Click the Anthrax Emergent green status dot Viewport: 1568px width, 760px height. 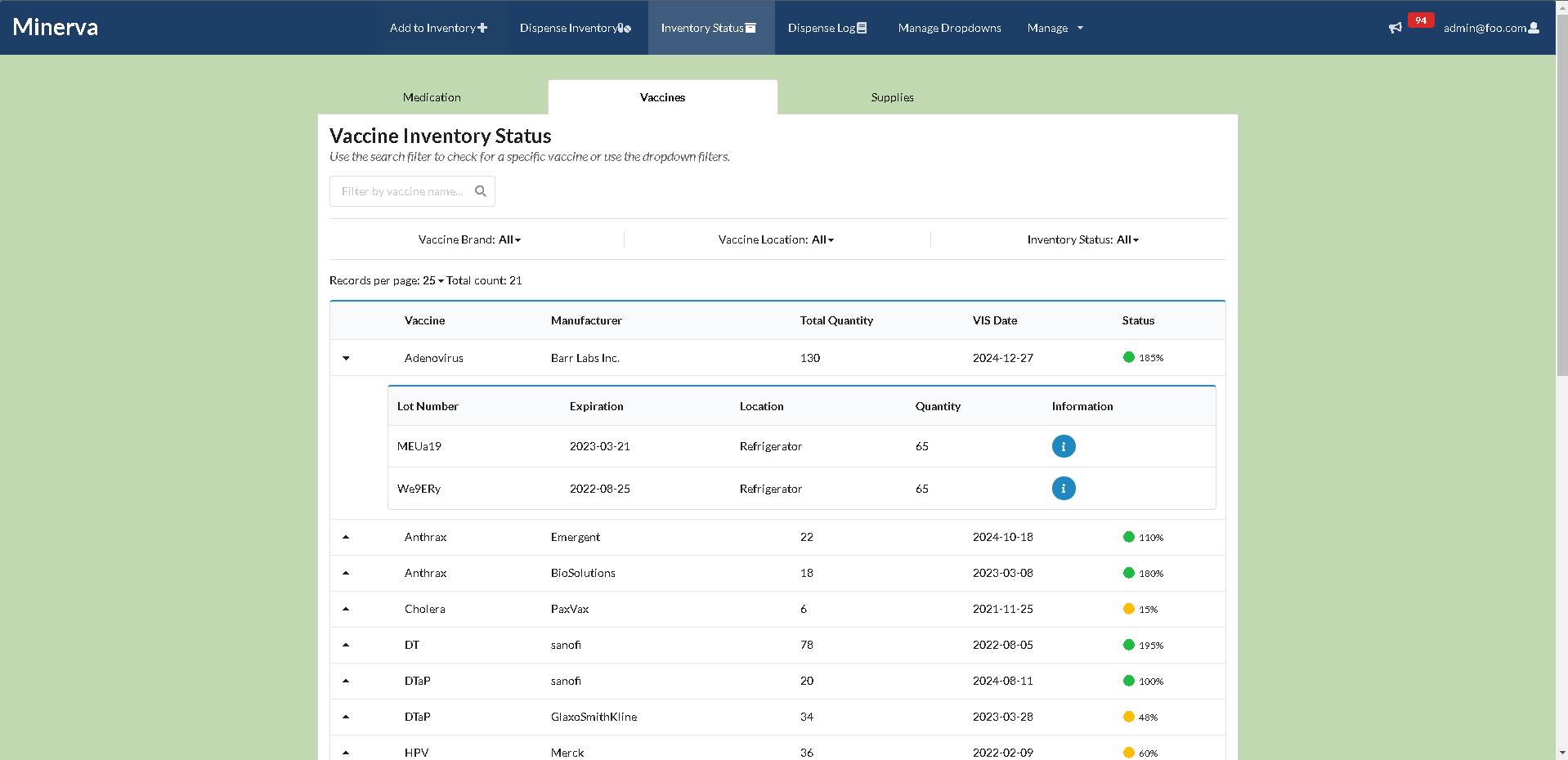pyautogui.click(x=1129, y=537)
